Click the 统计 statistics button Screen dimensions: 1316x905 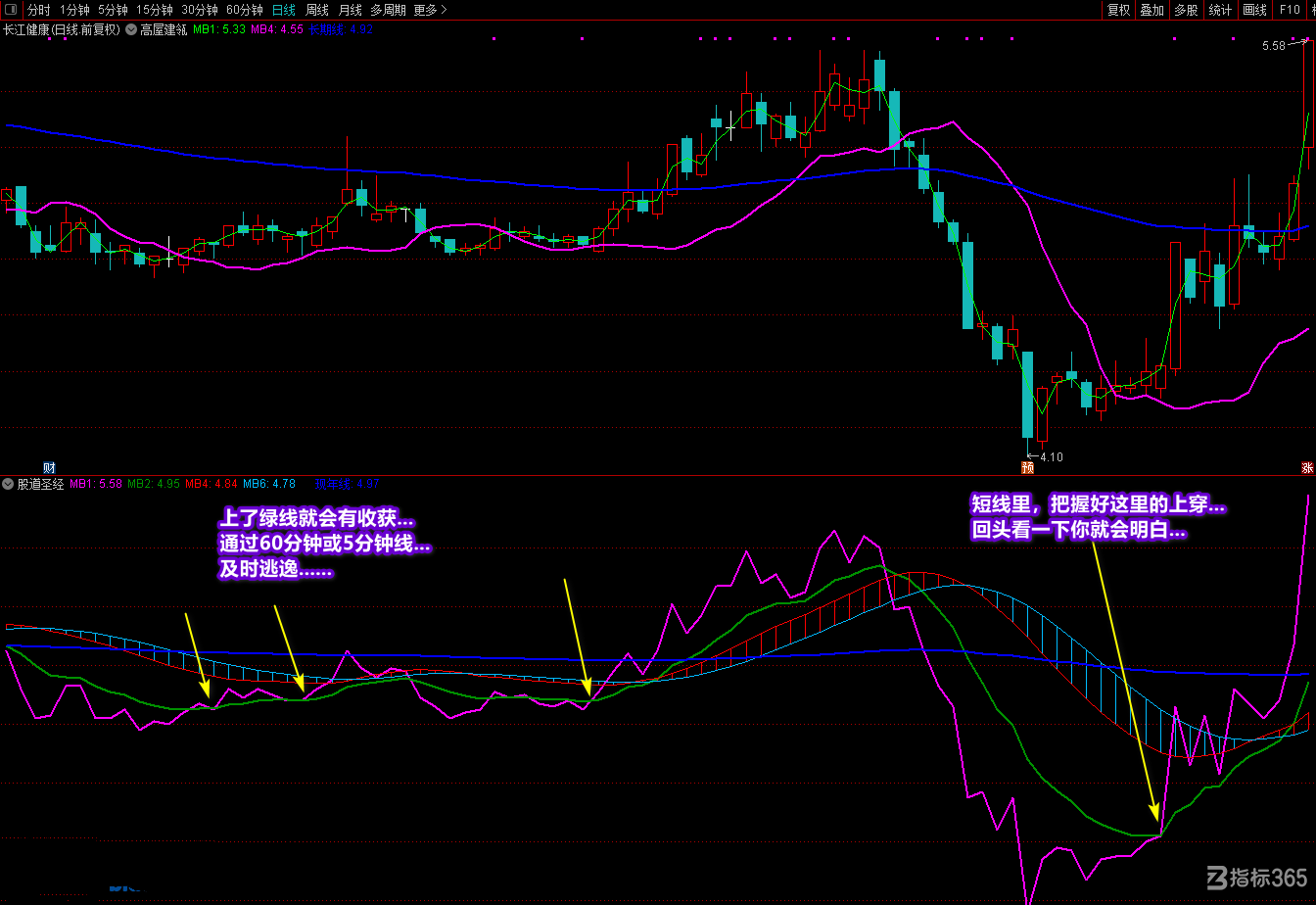tap(1220, 10)
